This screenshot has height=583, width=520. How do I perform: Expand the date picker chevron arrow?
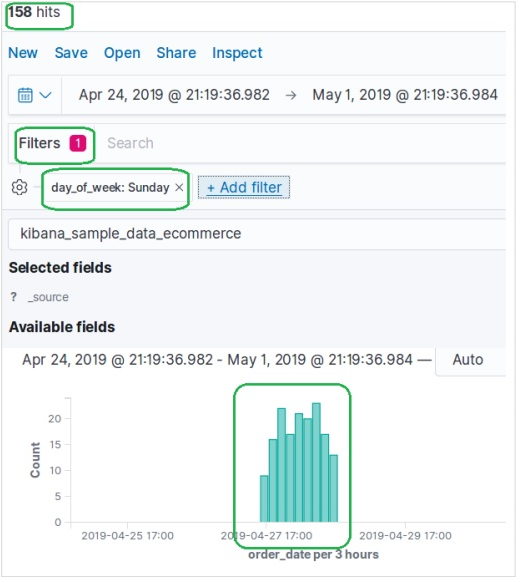(x=45, y=95)
